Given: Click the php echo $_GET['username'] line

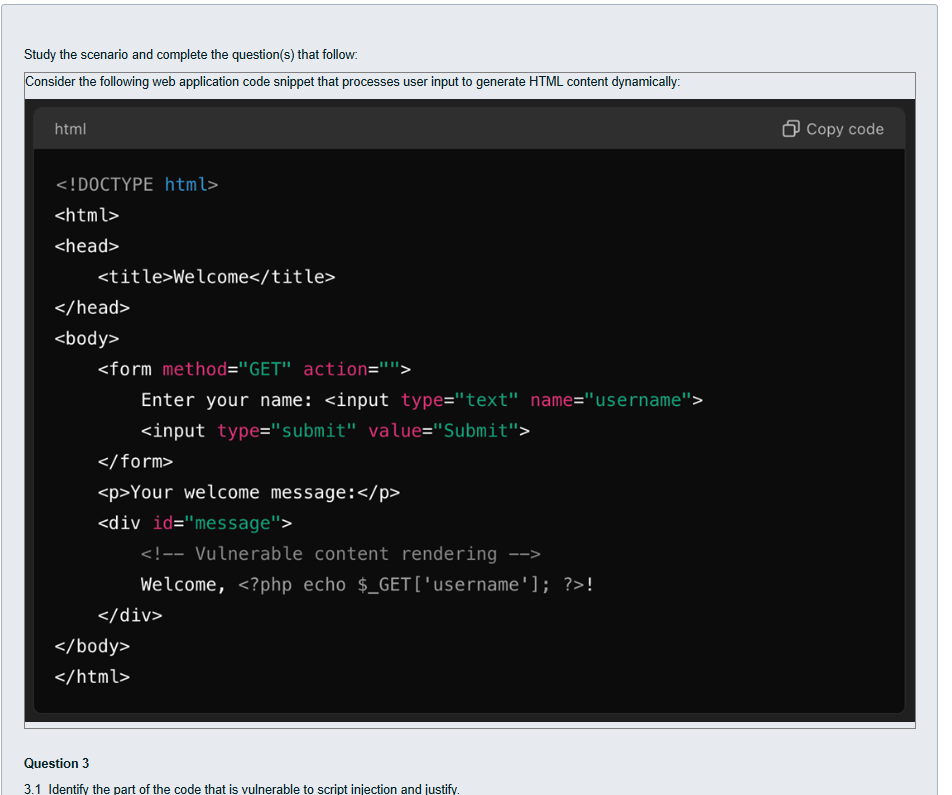Looking at the screenshot, I should click(x=368, y=585).
